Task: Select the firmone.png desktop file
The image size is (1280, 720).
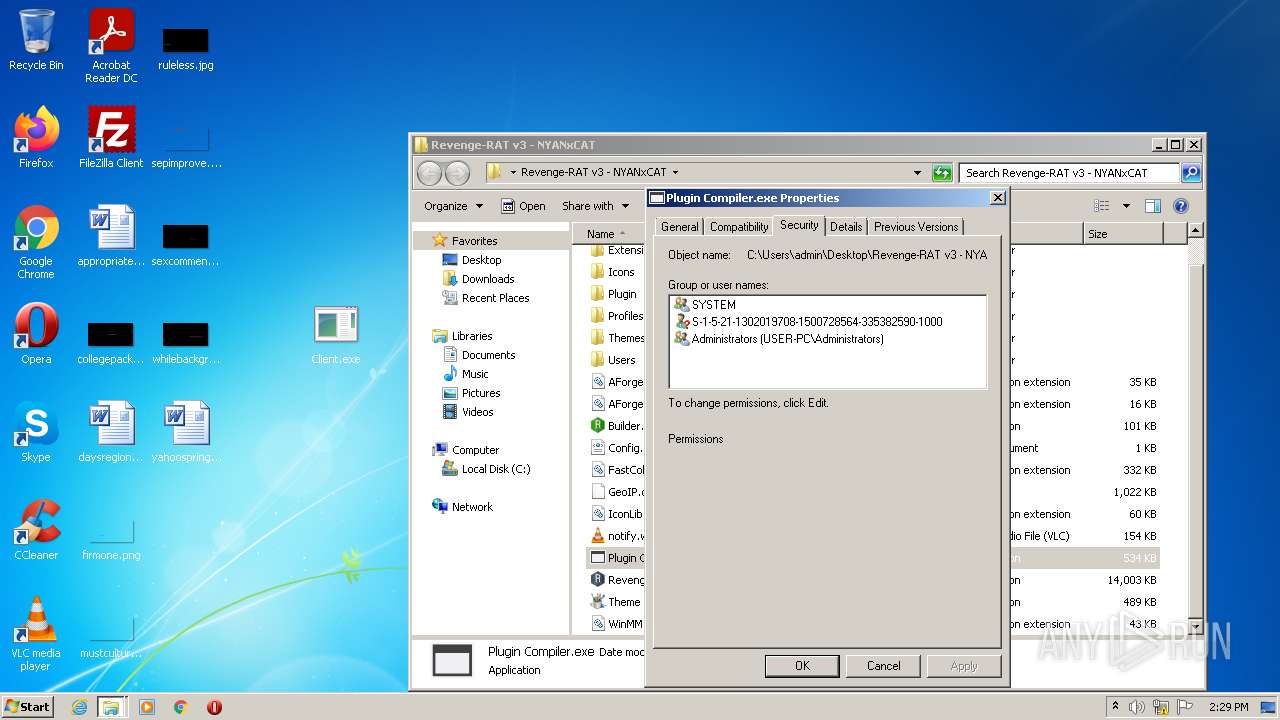Action: 111,537
